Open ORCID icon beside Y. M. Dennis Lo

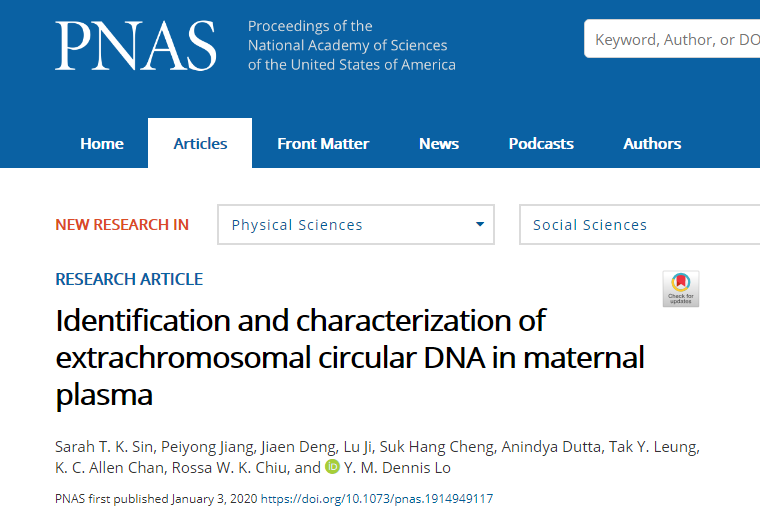point(333,467)
